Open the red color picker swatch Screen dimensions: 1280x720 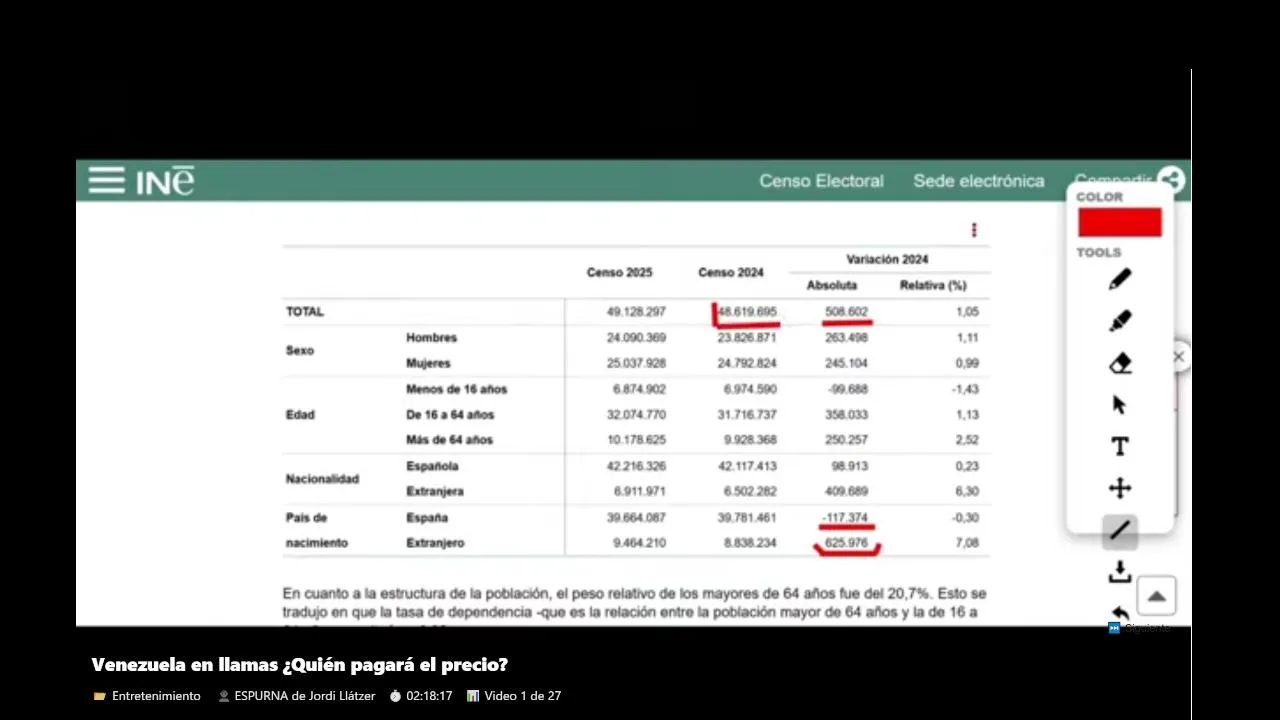(x=1119, y=222)
